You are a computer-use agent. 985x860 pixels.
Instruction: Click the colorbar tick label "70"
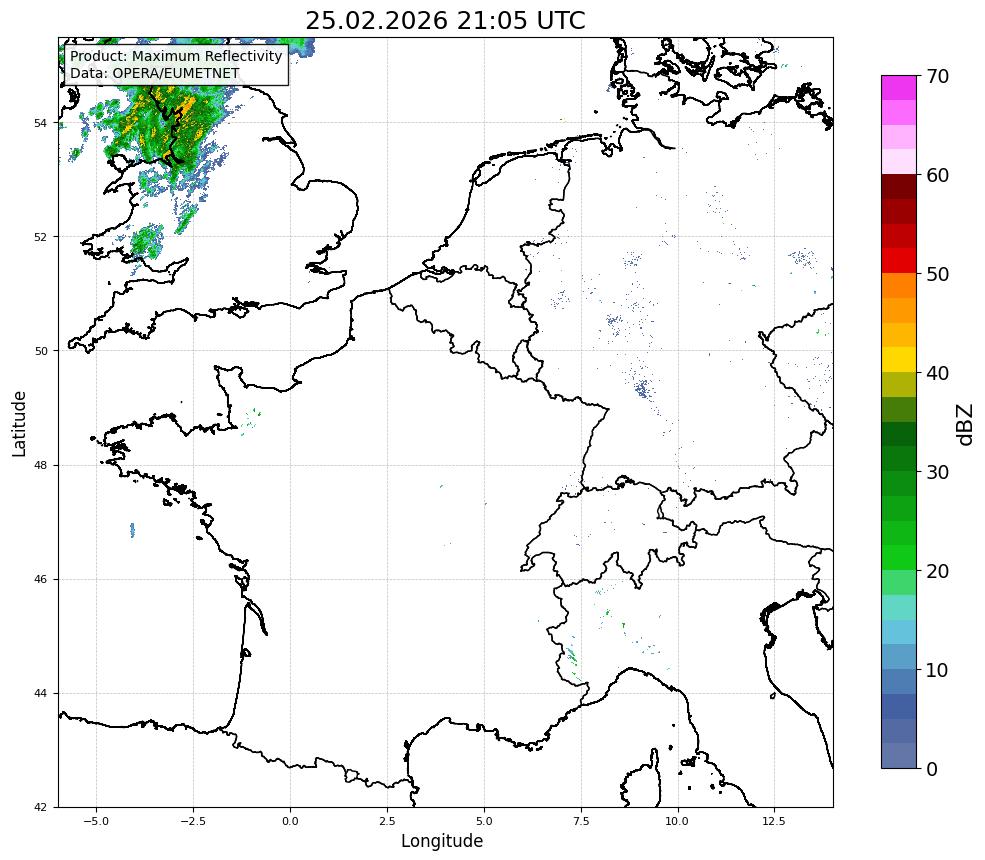tap(937, 77)
